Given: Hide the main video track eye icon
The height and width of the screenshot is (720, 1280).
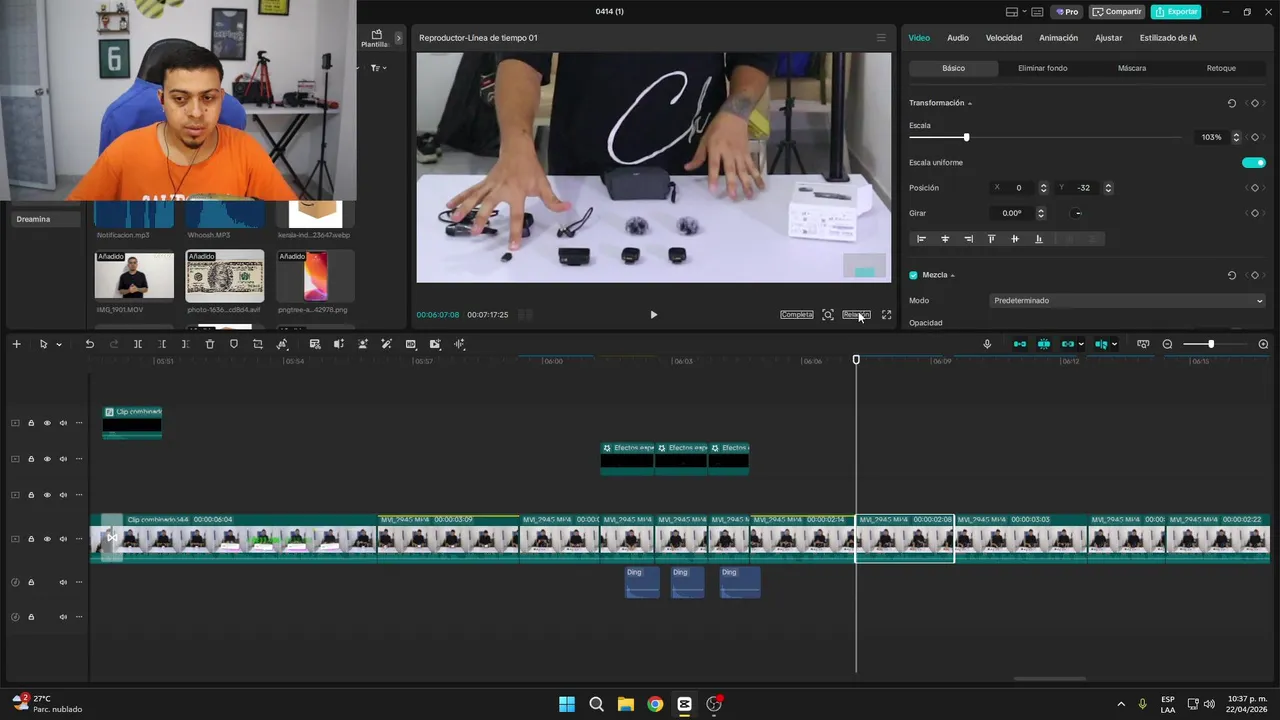Looking at the screenshot, I should click(47, 539).
